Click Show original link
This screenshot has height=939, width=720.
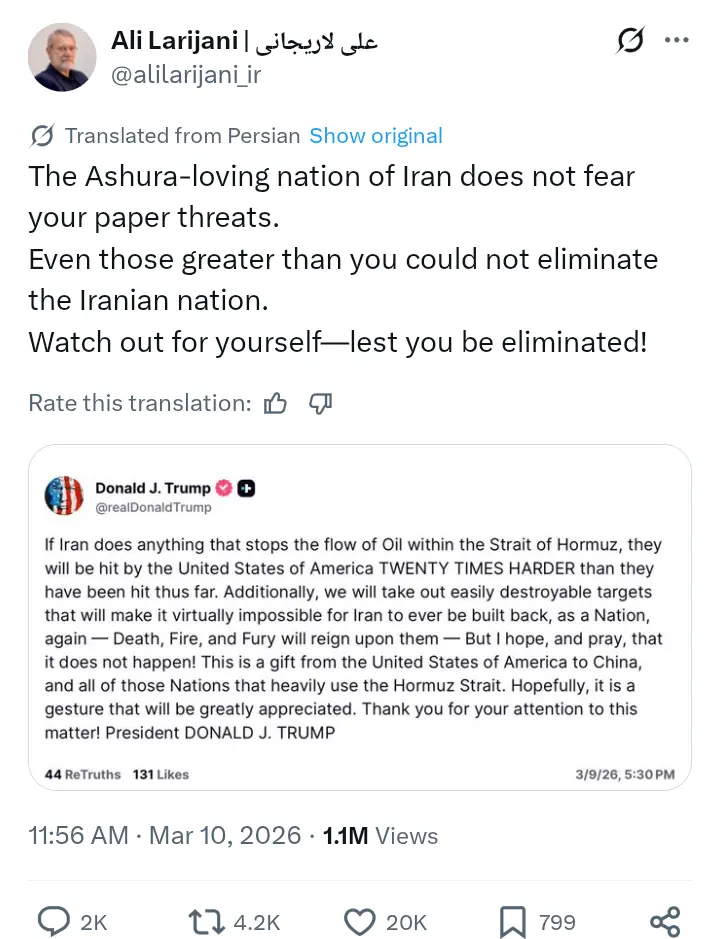375,136
